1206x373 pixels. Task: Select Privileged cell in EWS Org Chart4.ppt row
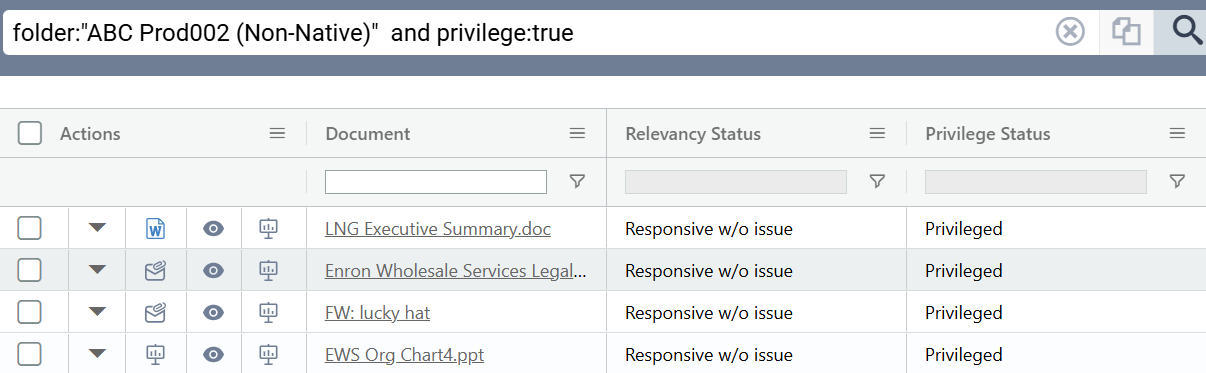pyautogui.click(x=1056, y=354)
